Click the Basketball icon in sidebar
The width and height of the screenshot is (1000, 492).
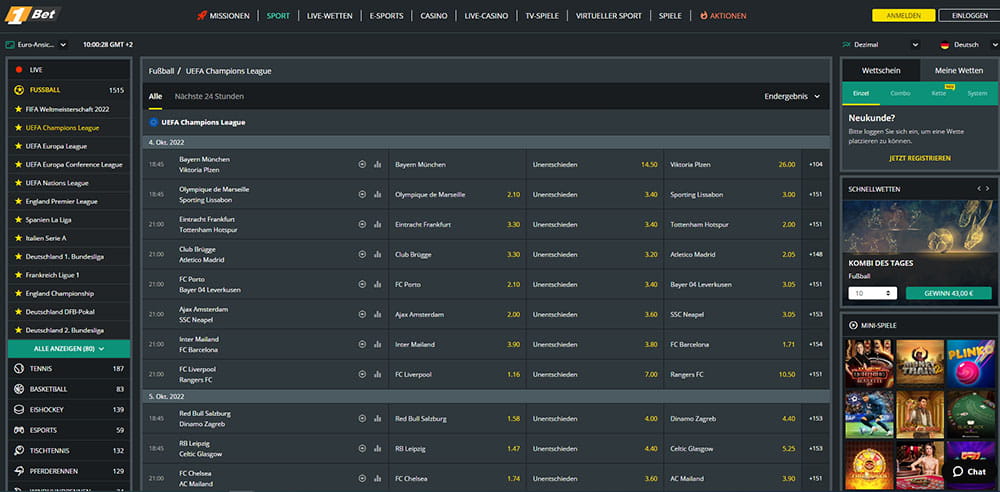point(18,389)
